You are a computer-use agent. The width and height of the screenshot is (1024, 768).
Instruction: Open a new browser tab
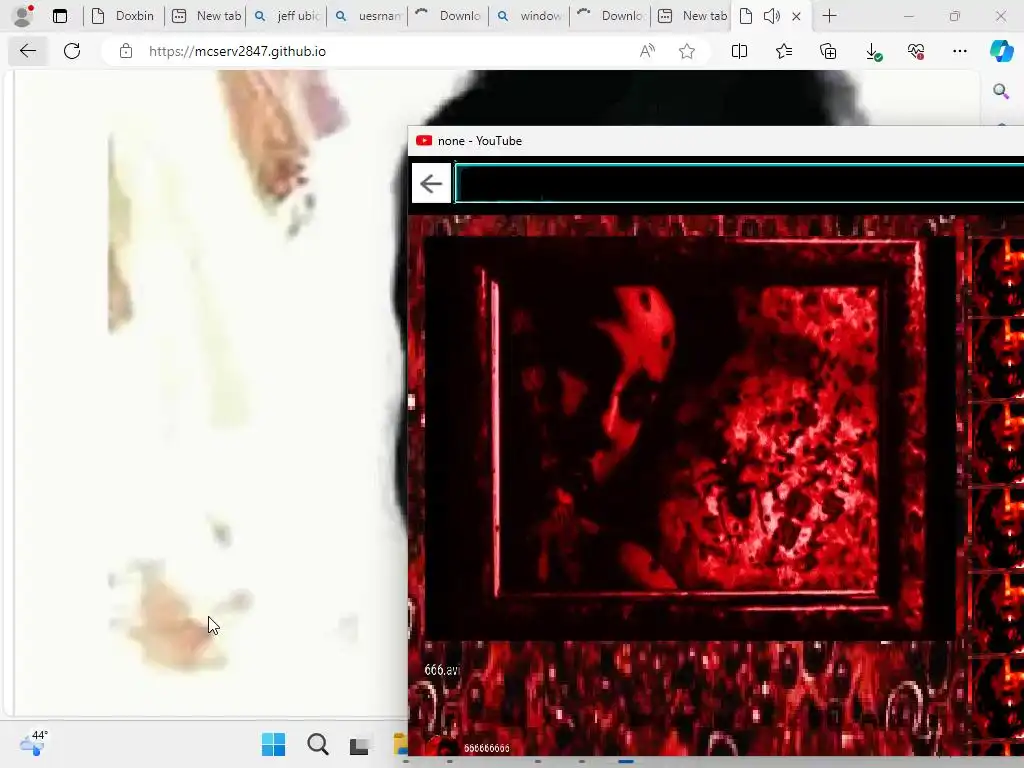[x=829, y=16]
